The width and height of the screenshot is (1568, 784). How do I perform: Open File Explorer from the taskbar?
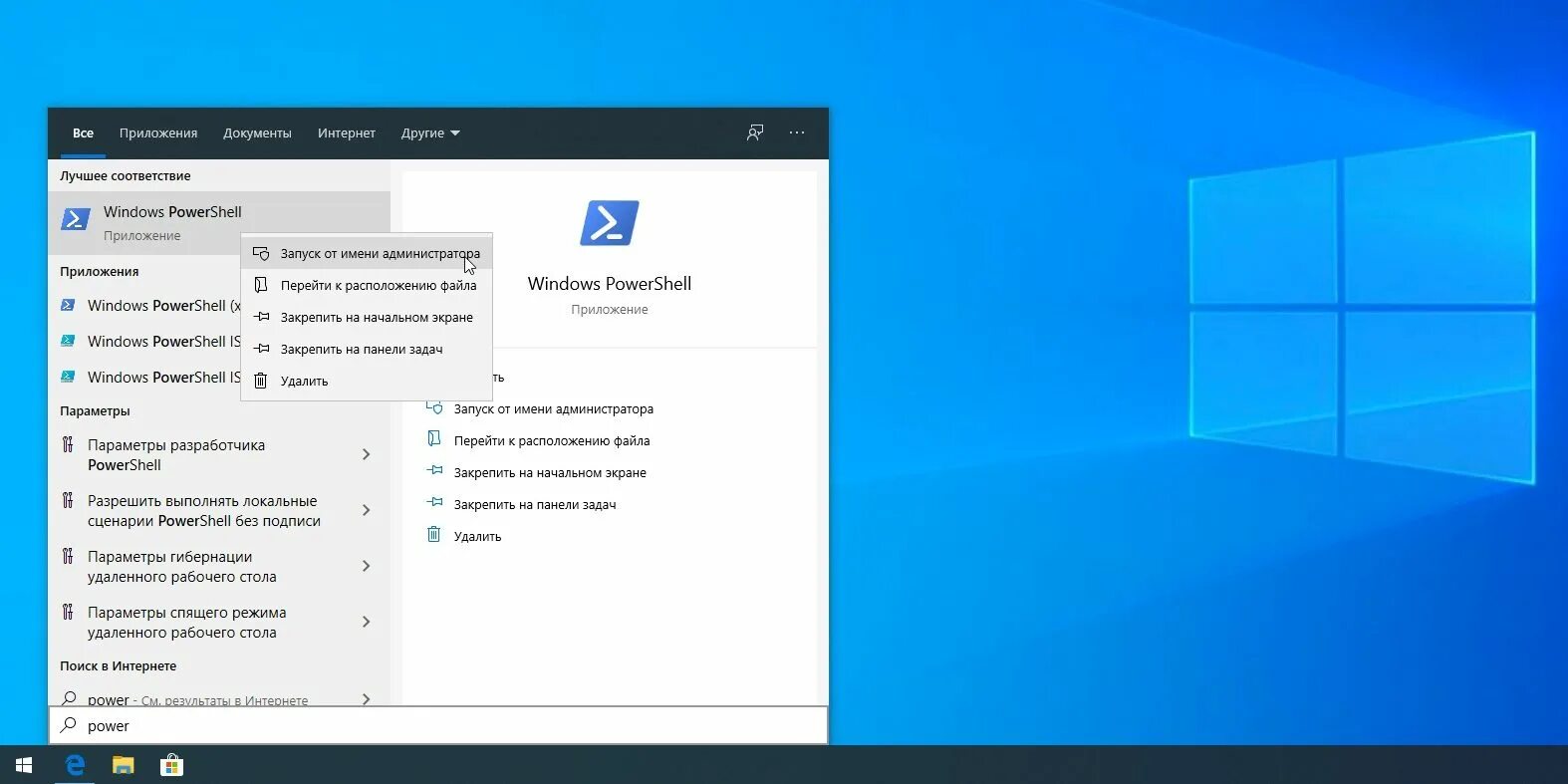click(x=123, y=765)
